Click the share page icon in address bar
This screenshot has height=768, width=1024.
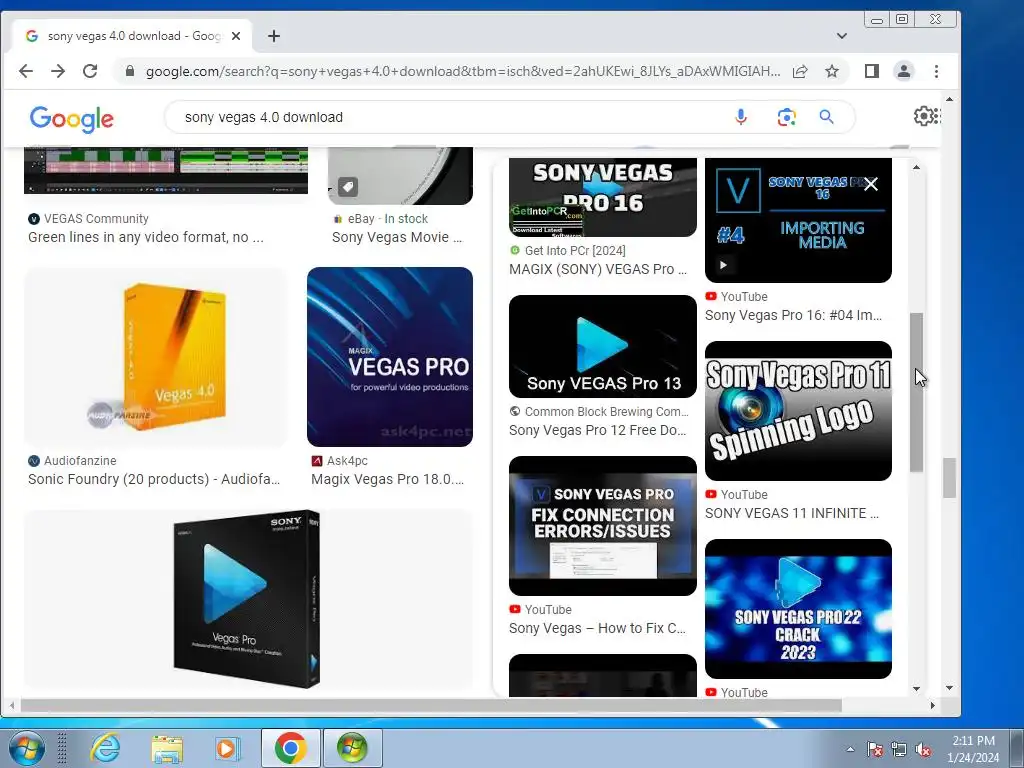[x=800, y=71]
